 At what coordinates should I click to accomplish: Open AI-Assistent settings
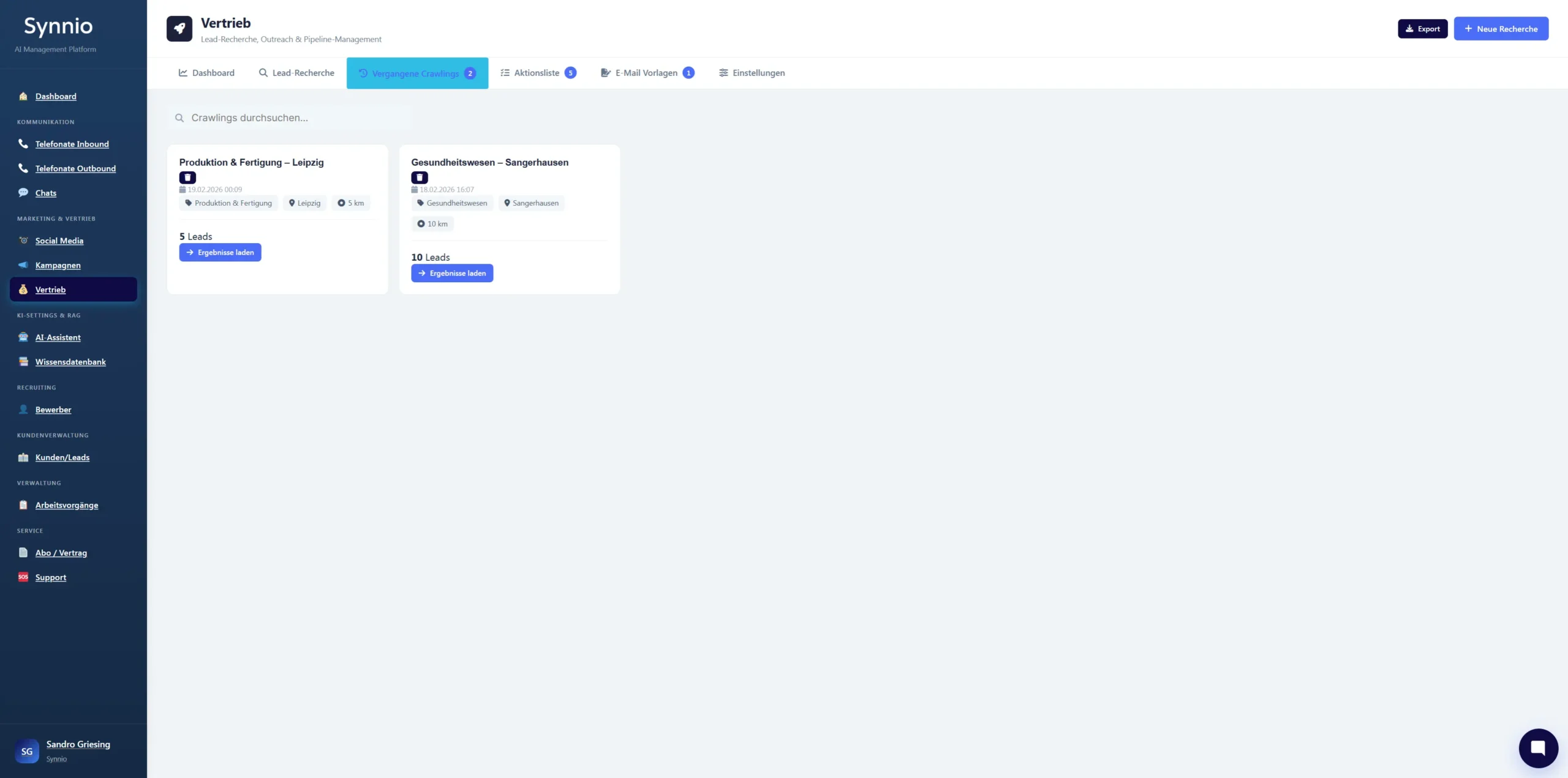point(58,337)
